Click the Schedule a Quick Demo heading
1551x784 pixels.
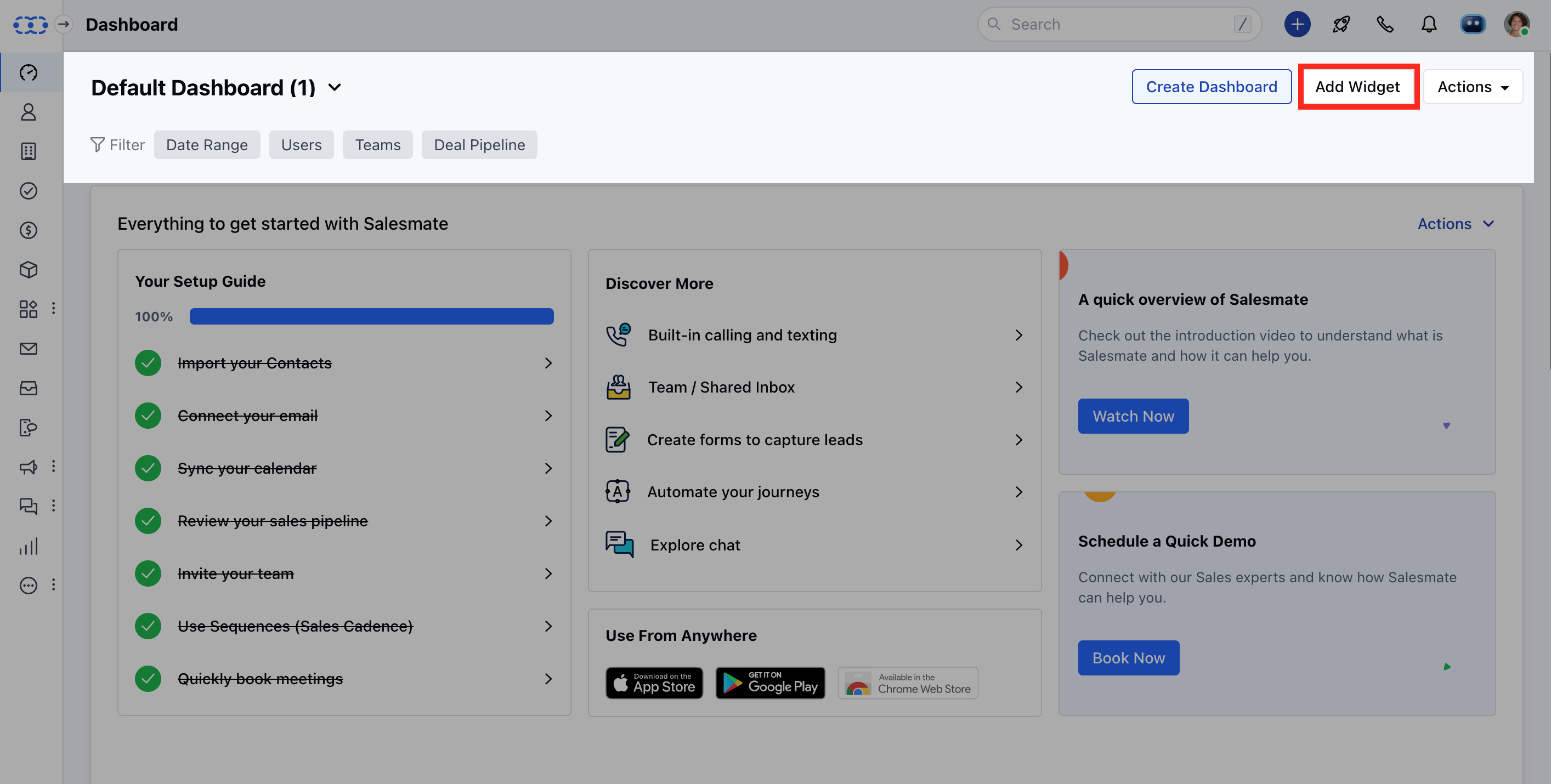tap(1167, 541)
